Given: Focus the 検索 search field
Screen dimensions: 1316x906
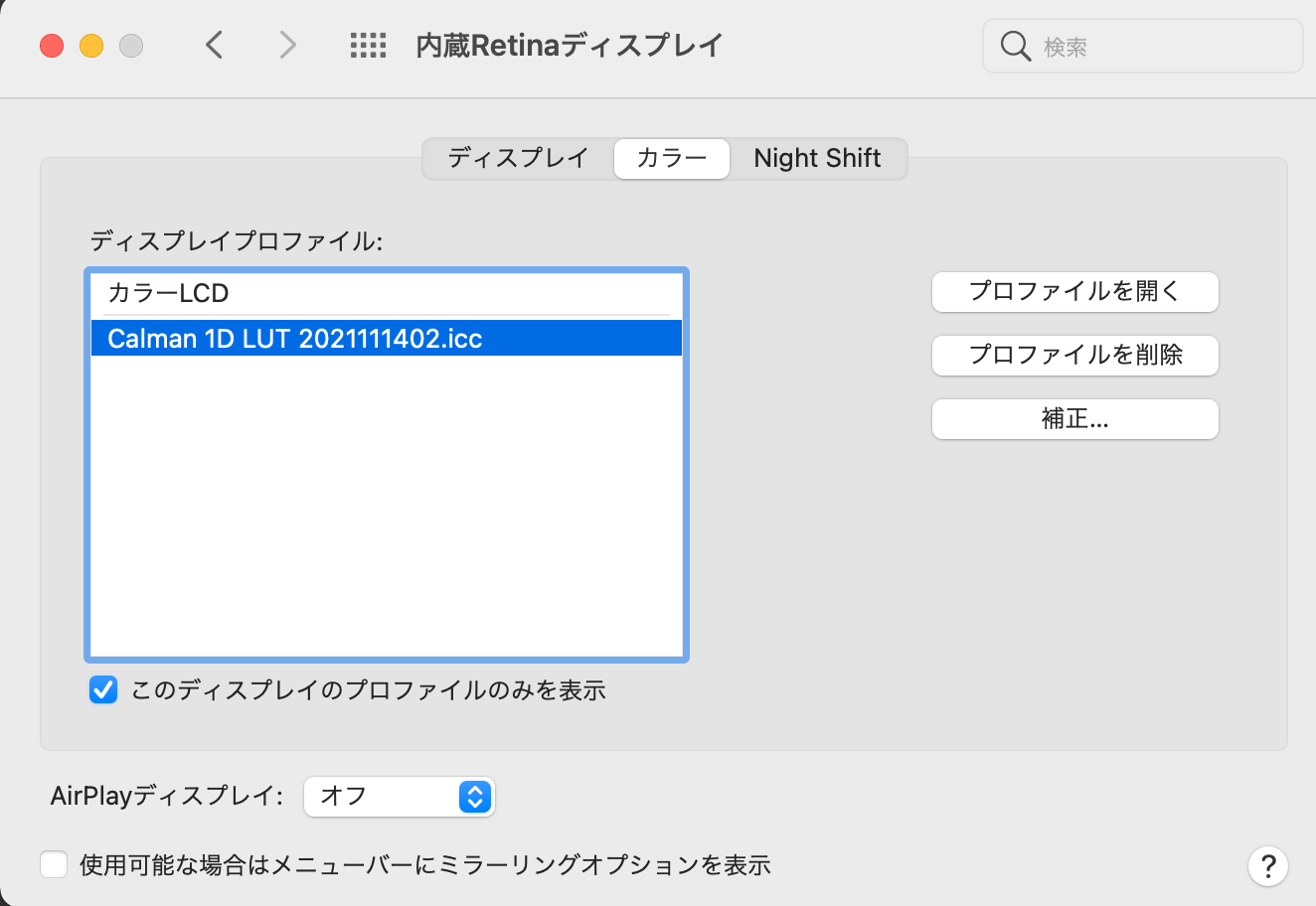Looking at the screenshot, I should (x=1142, y=46).
